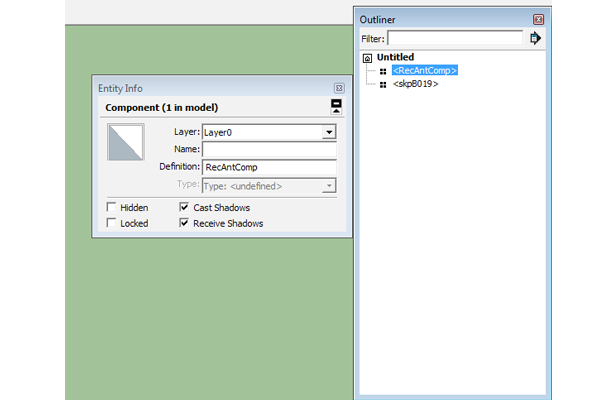Open the Layer dropdown showing Layer0
Viewport: 600px width, 400px height.
click(x=328, y=131)
